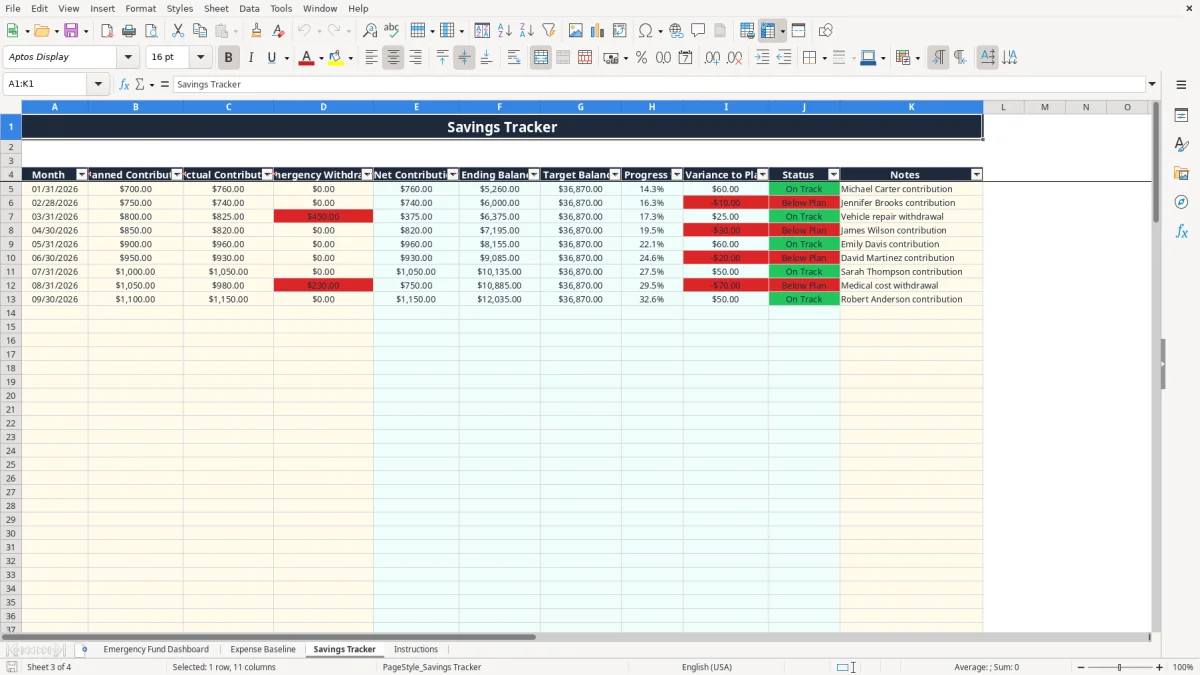Select column K header

point(911,107)
